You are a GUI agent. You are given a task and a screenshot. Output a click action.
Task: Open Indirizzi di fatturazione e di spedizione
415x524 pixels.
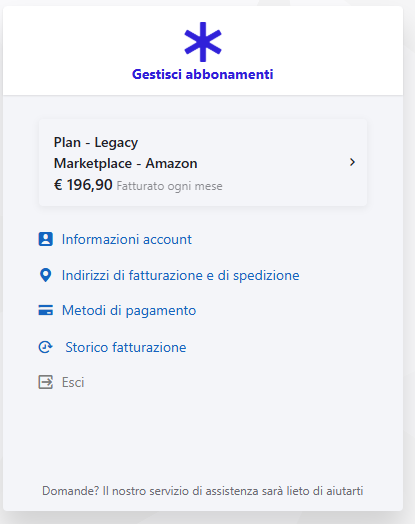pyautogui.click(x=180, y=275)
